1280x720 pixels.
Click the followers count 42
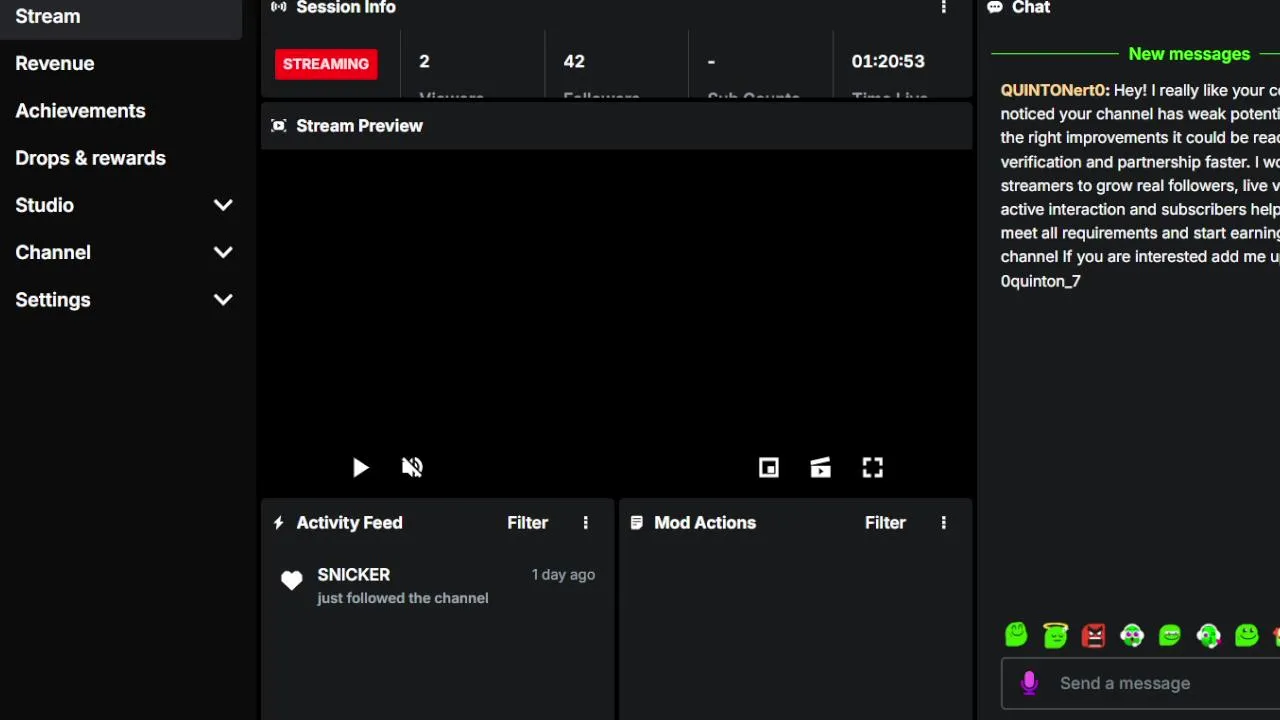(x=574, y=62)
